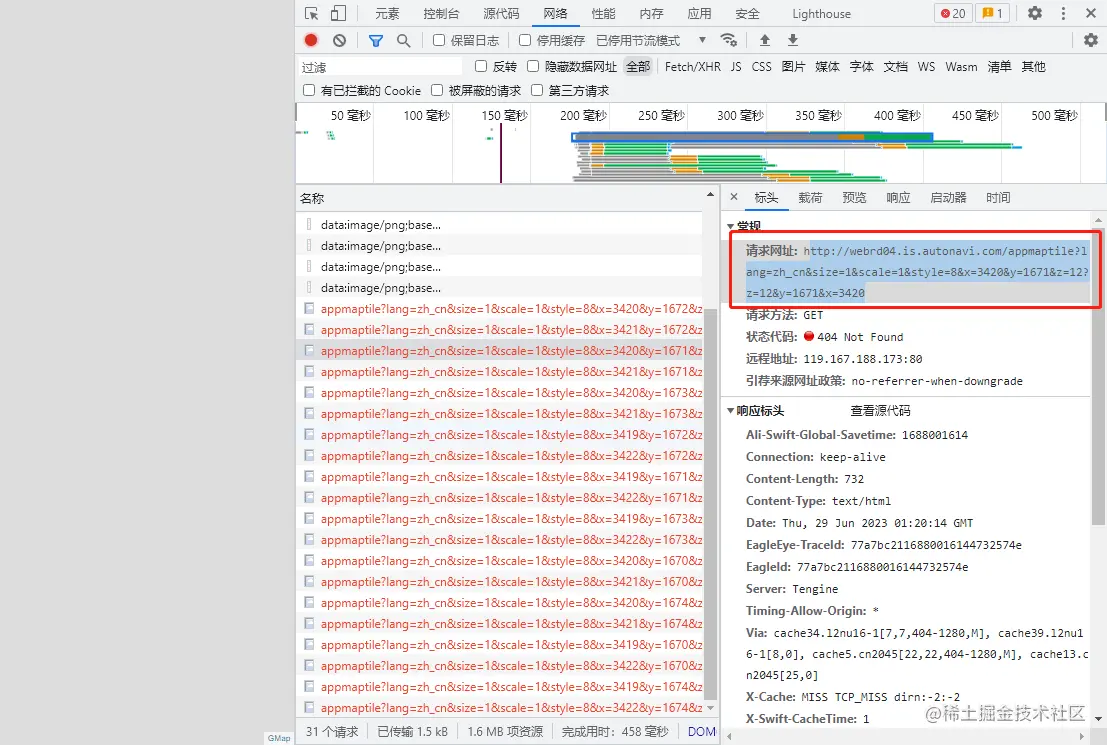Stop recording network log with red button
The width and height of the screenshot is (1107, 745).
click(x=311, y=40)
